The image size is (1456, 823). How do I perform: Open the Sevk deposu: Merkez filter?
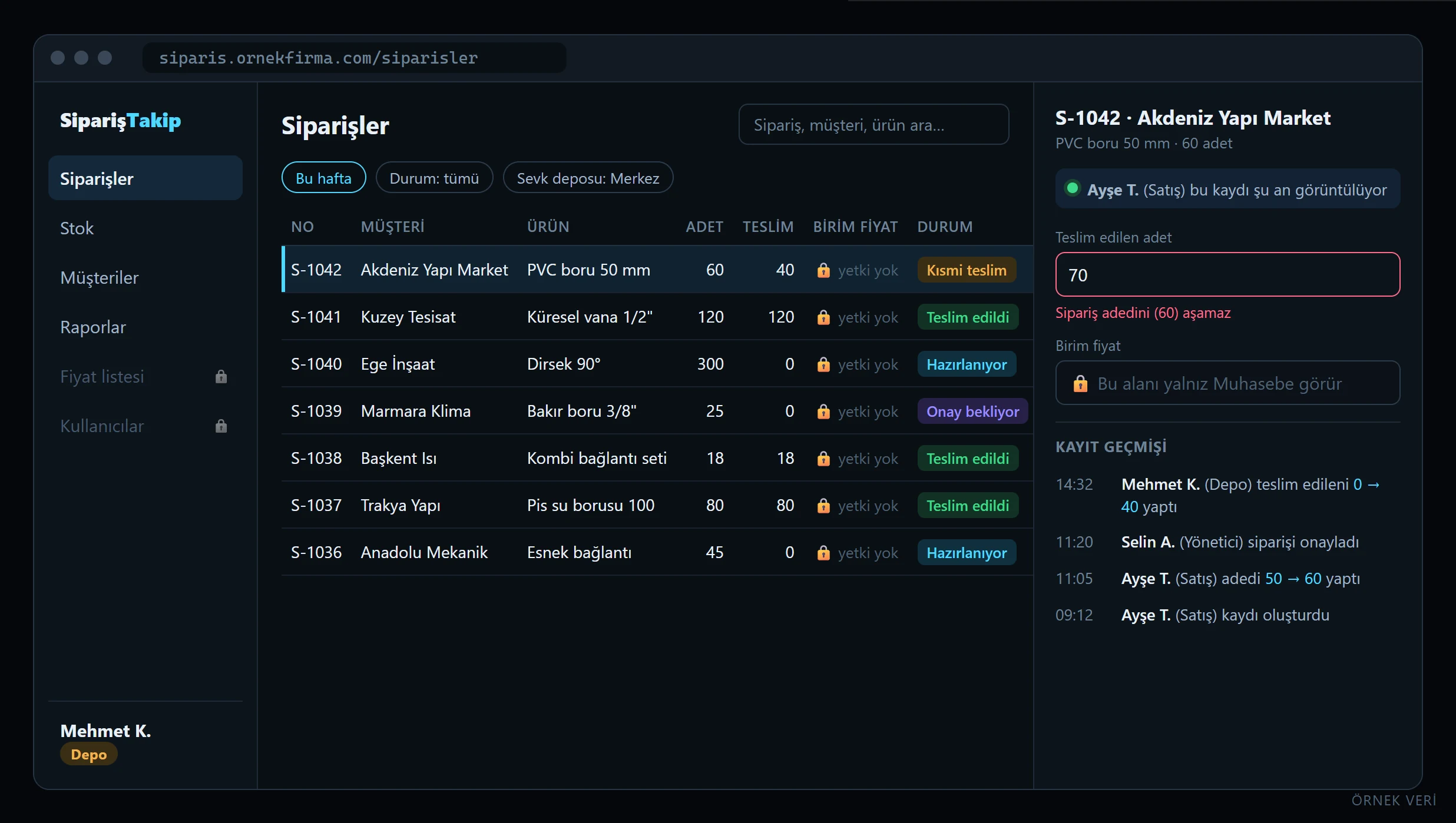coord(588,178)
